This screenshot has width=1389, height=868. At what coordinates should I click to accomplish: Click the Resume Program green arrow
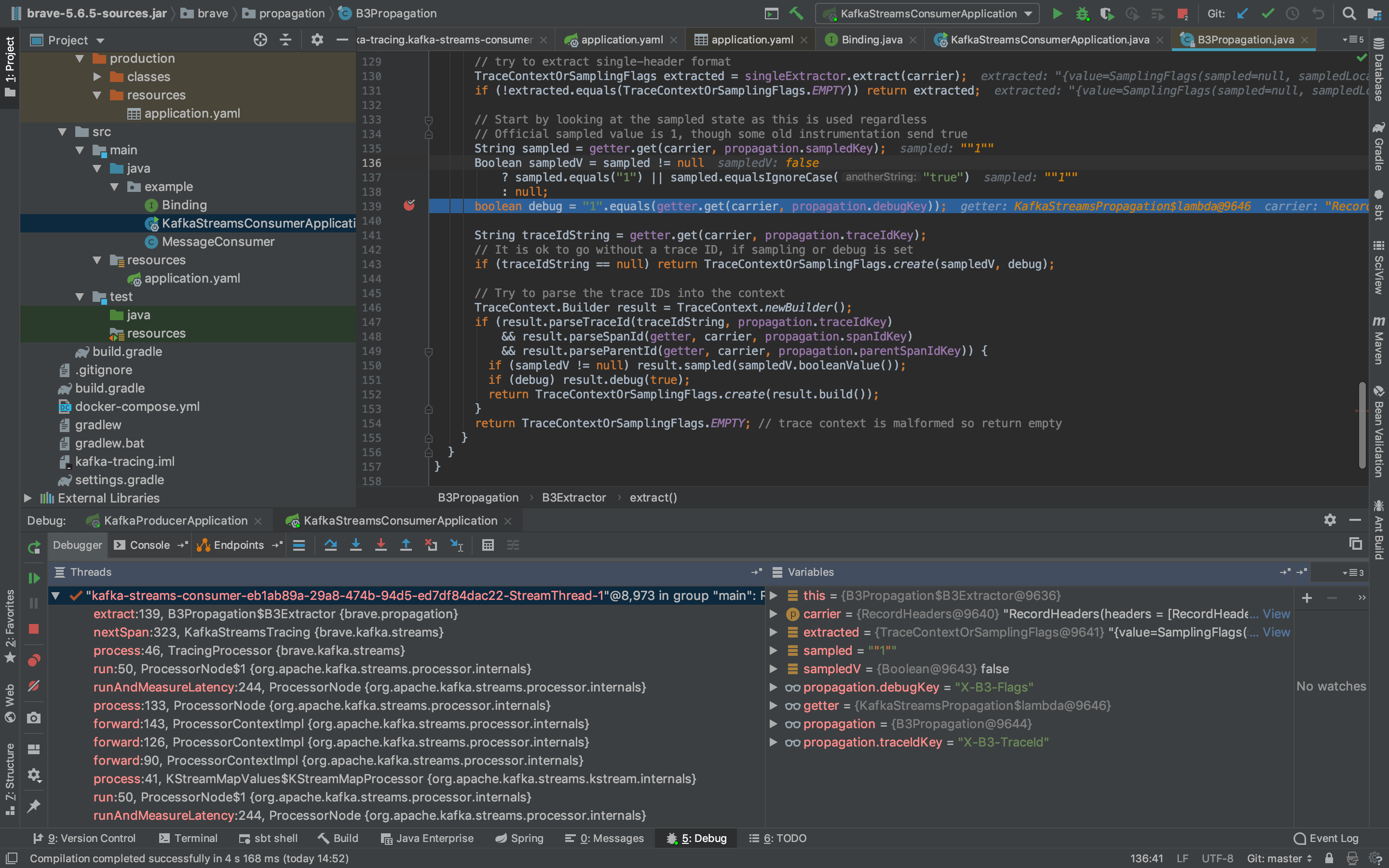(34, 578)
